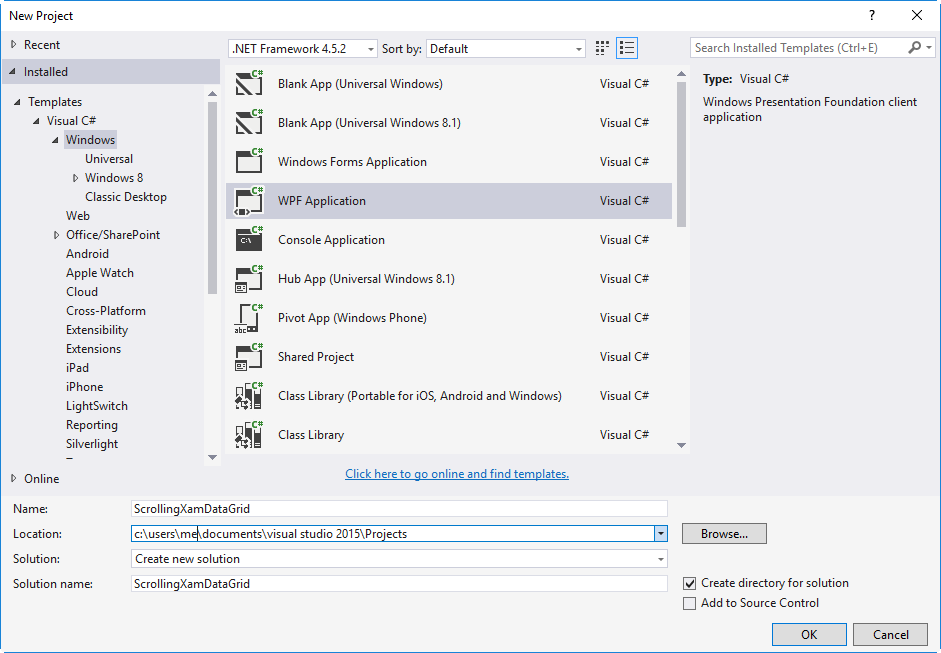Switch template list to small icons view
This screenshot has height=653, width=941.
[601, 47]
